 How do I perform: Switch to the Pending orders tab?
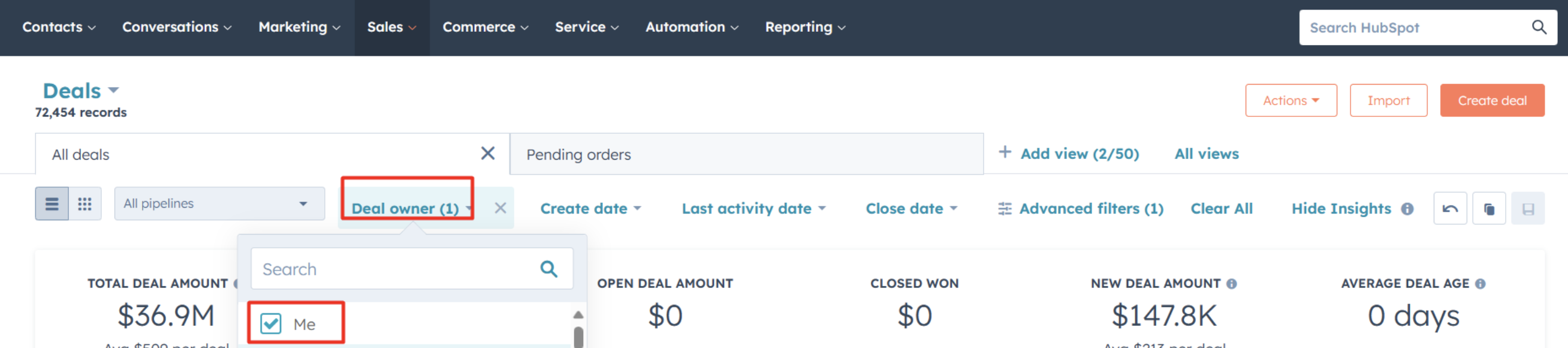click(746, 154)
